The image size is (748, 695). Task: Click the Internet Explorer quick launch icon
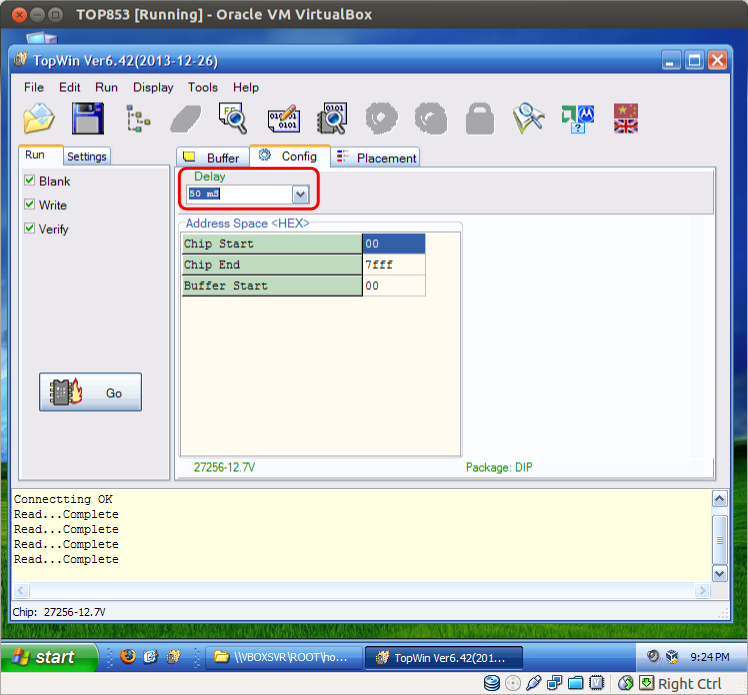150,657
